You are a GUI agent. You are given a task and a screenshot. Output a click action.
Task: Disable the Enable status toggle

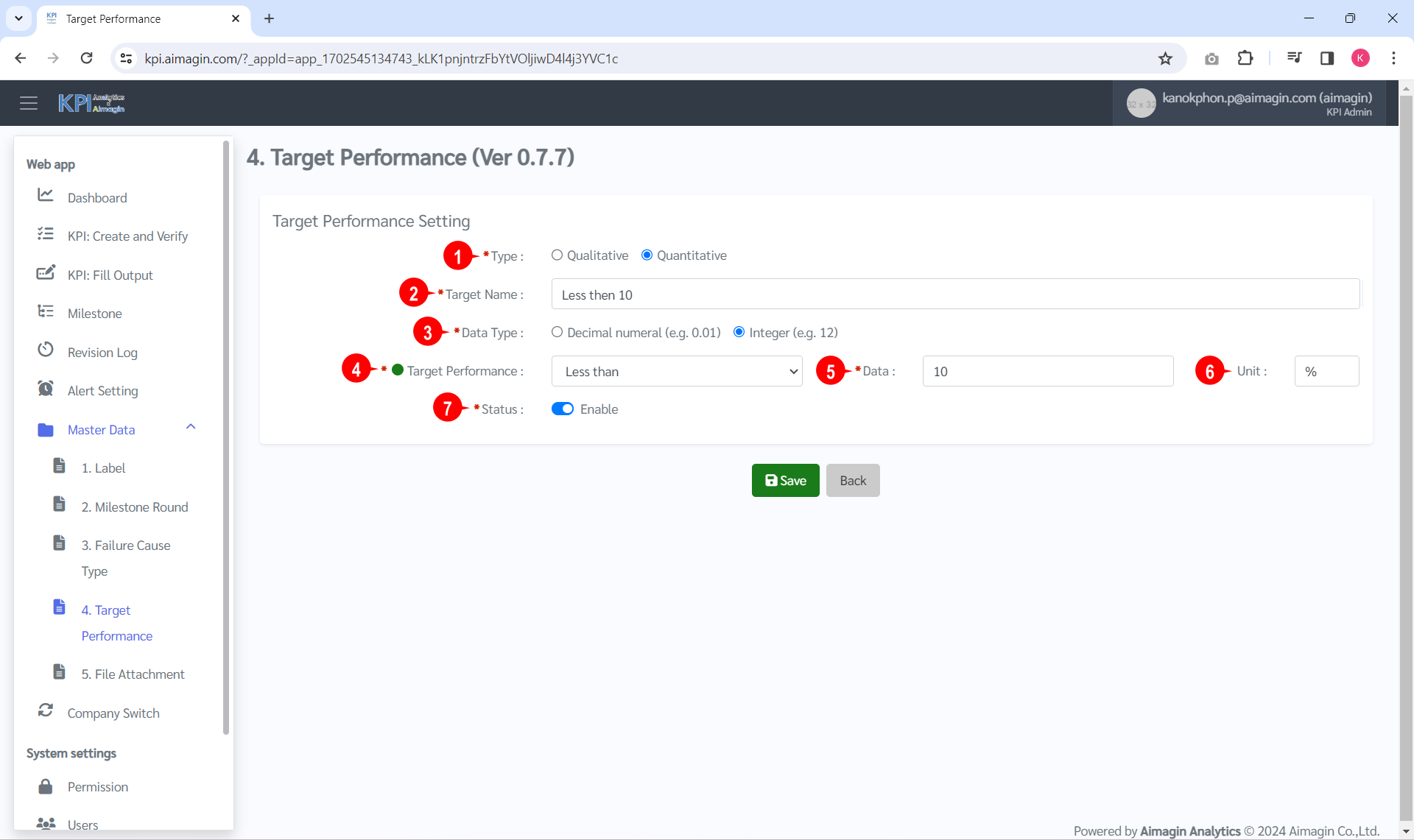tap(563, 409)
